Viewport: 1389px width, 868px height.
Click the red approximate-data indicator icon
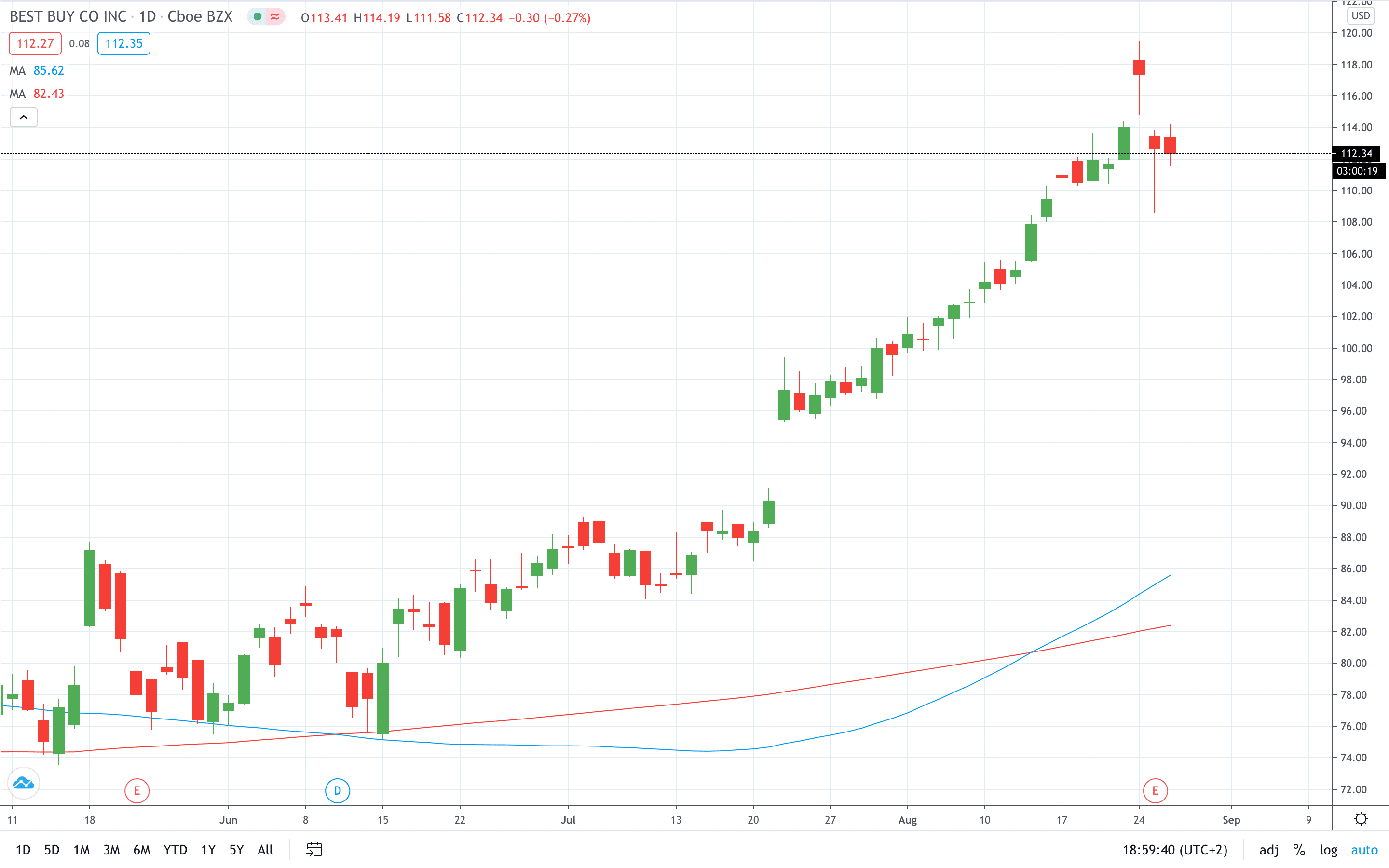275,17
